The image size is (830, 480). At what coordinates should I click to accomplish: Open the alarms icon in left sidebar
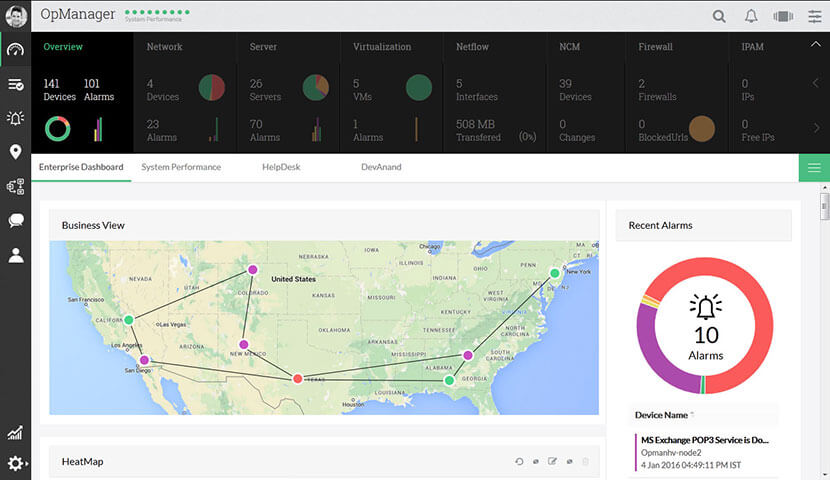point(15,118)
